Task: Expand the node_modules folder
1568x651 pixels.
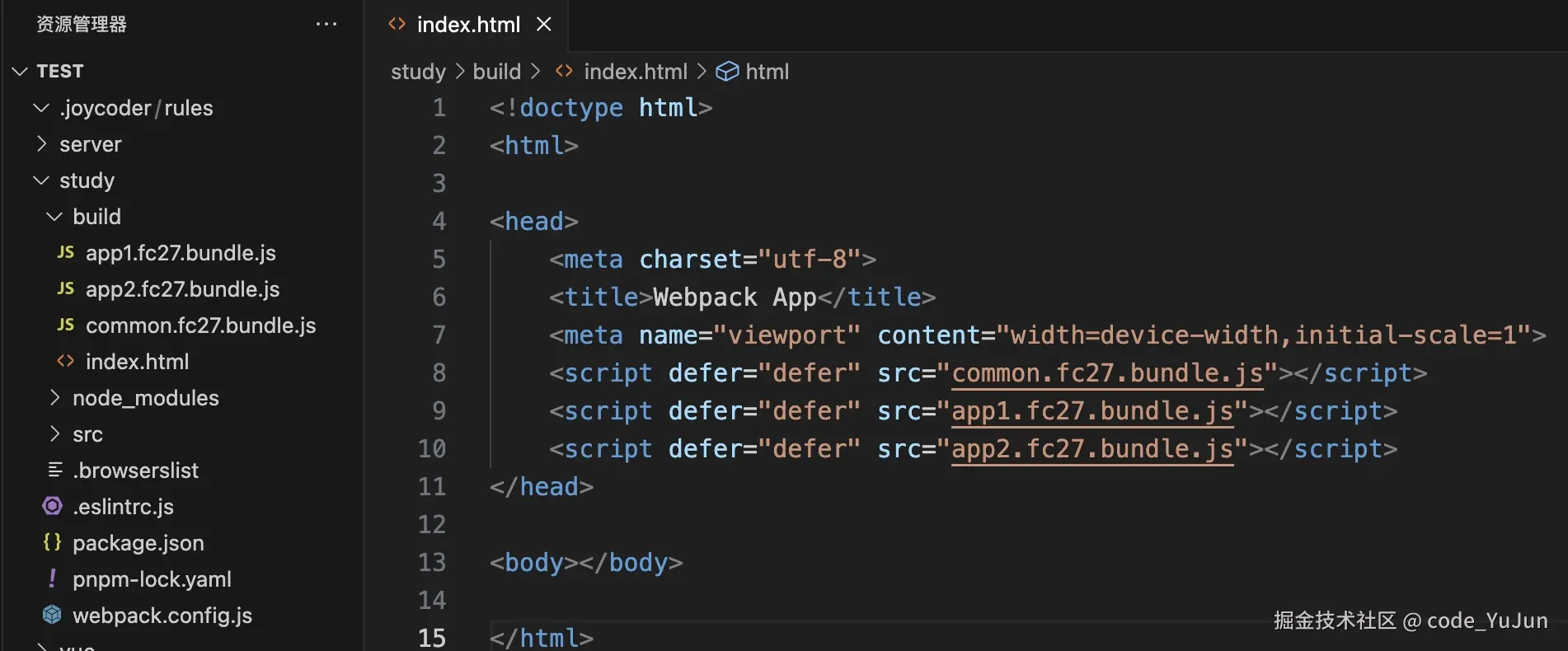Action: click(x=55, y=398)
